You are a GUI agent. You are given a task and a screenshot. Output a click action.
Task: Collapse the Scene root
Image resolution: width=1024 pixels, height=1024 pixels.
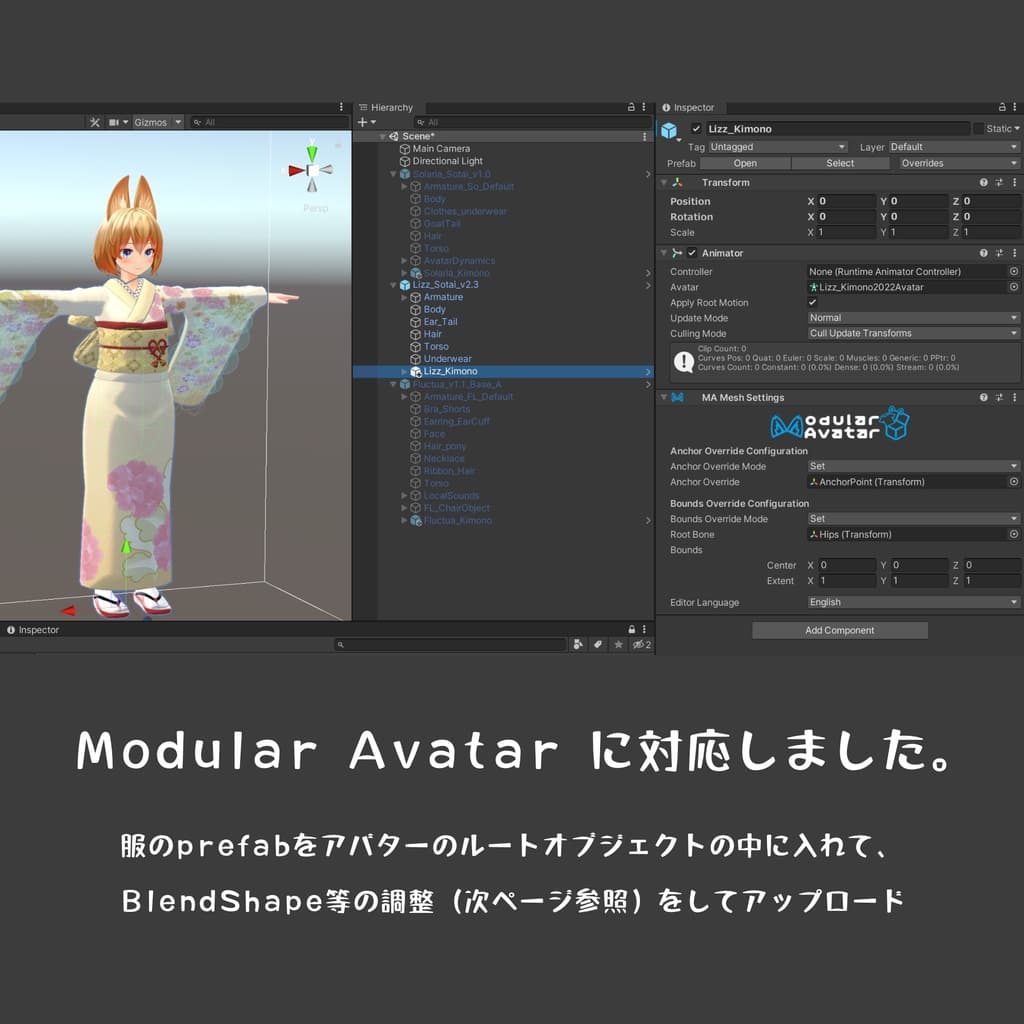tap(383, 136)
